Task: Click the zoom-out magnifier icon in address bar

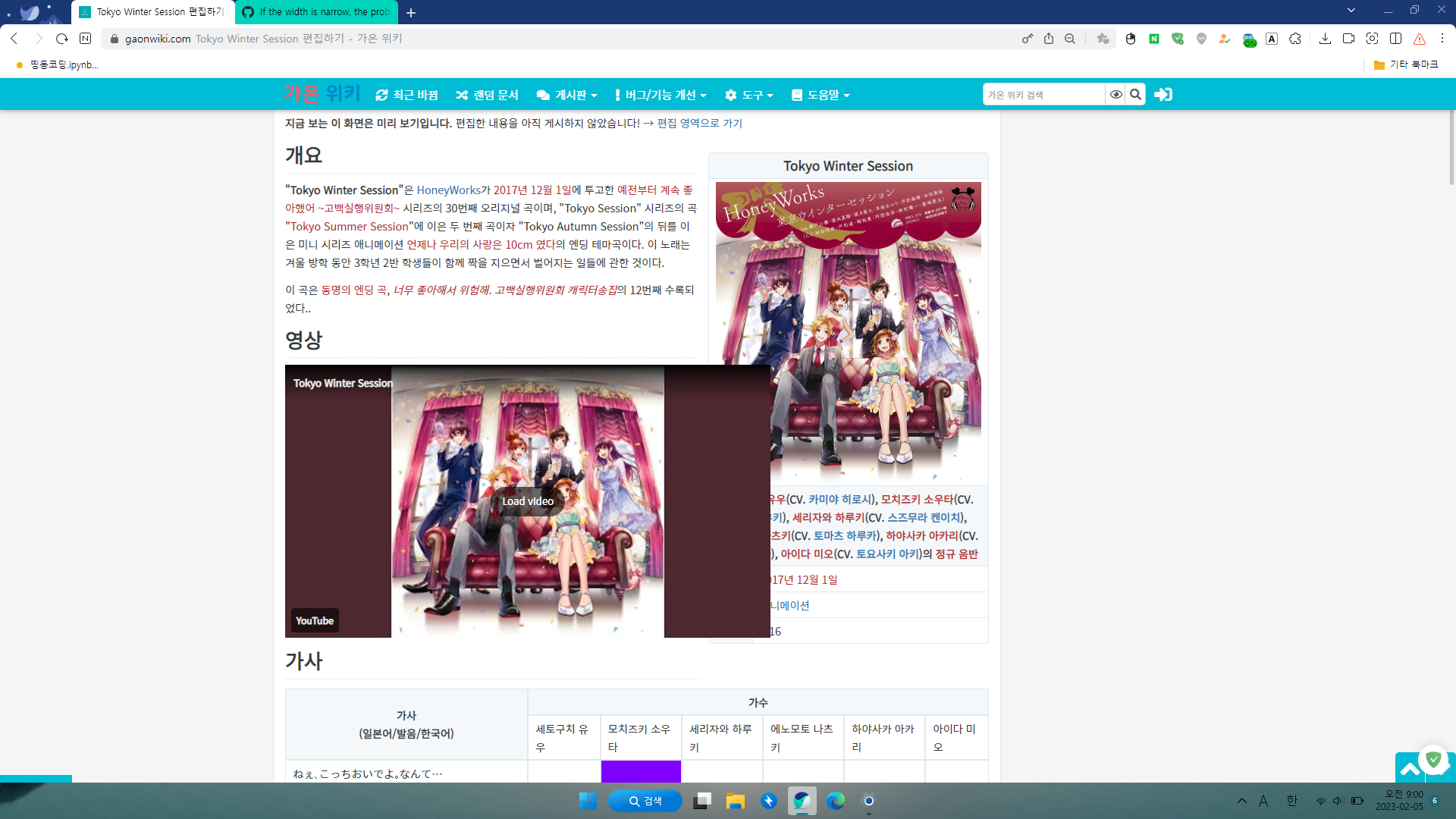Action: [x=1070, y=39]
